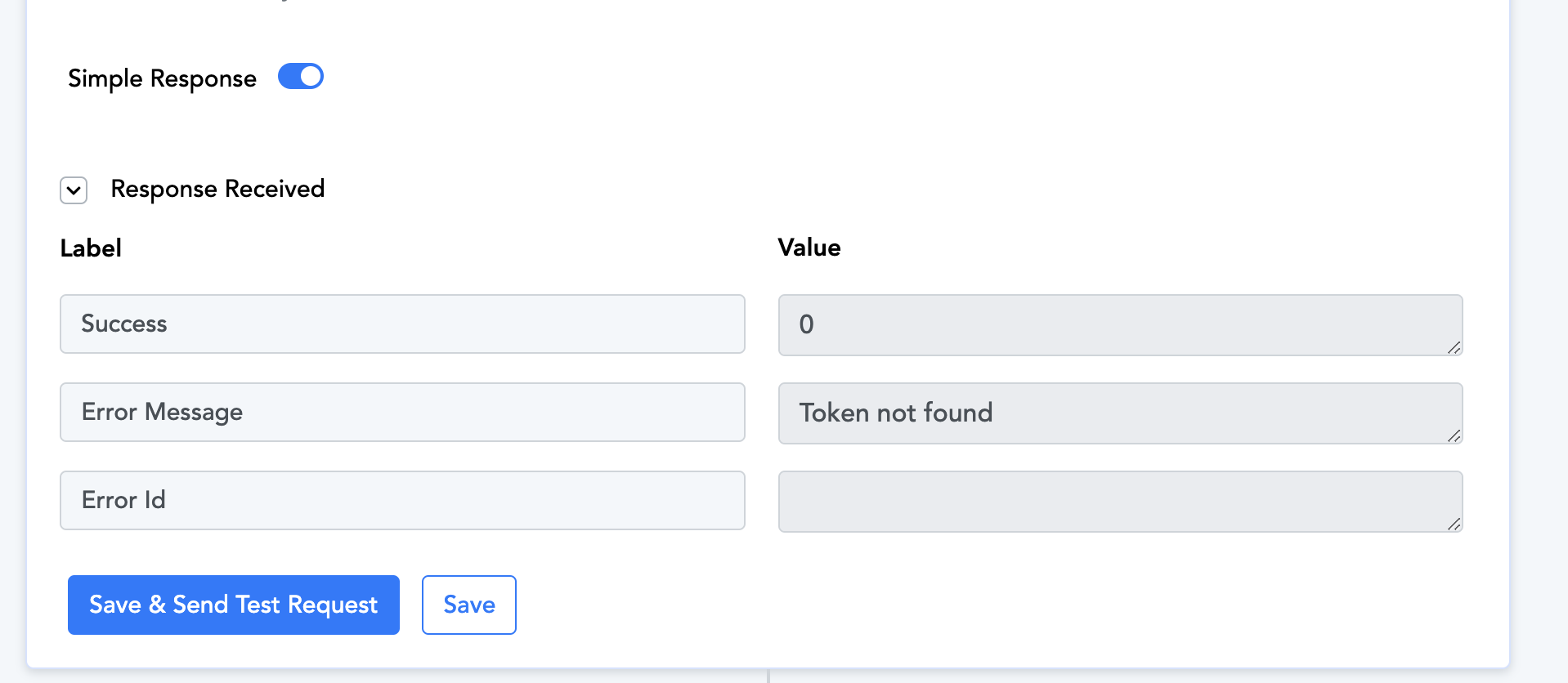Image resolution: width=1568 pixels, height=683 pixels.
Task: Click the vertical divider line below the card
Action: (x=768, y=676)
